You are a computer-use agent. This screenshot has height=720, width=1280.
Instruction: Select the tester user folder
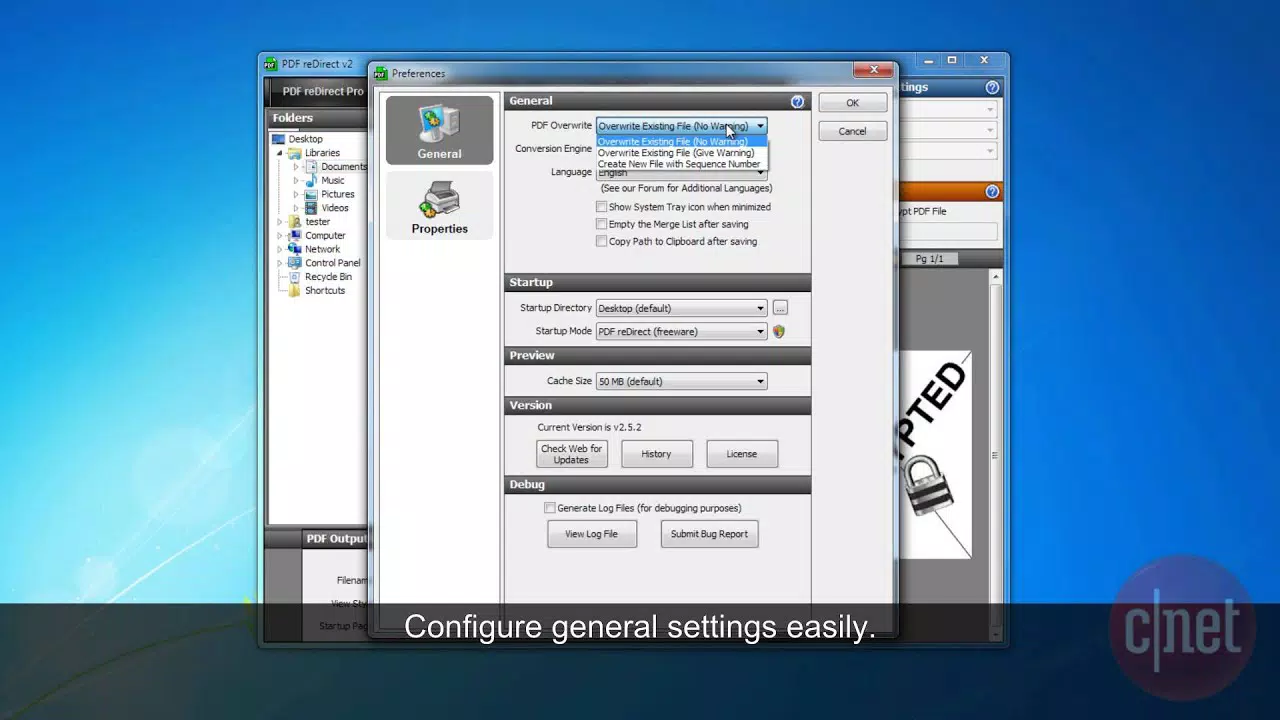318,222
